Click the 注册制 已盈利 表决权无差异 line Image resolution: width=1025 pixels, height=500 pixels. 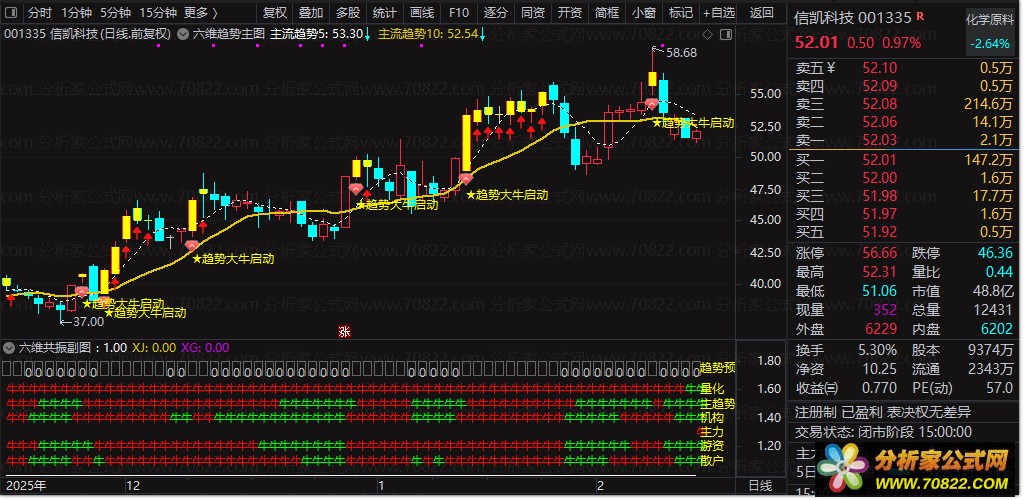882,412
